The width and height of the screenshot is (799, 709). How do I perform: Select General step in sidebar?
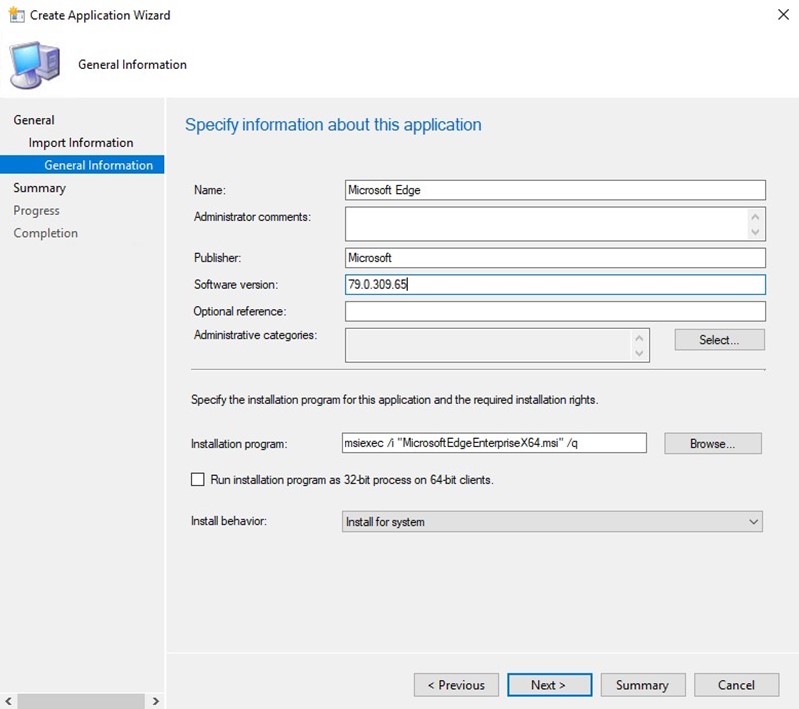[x=34, y=120]
